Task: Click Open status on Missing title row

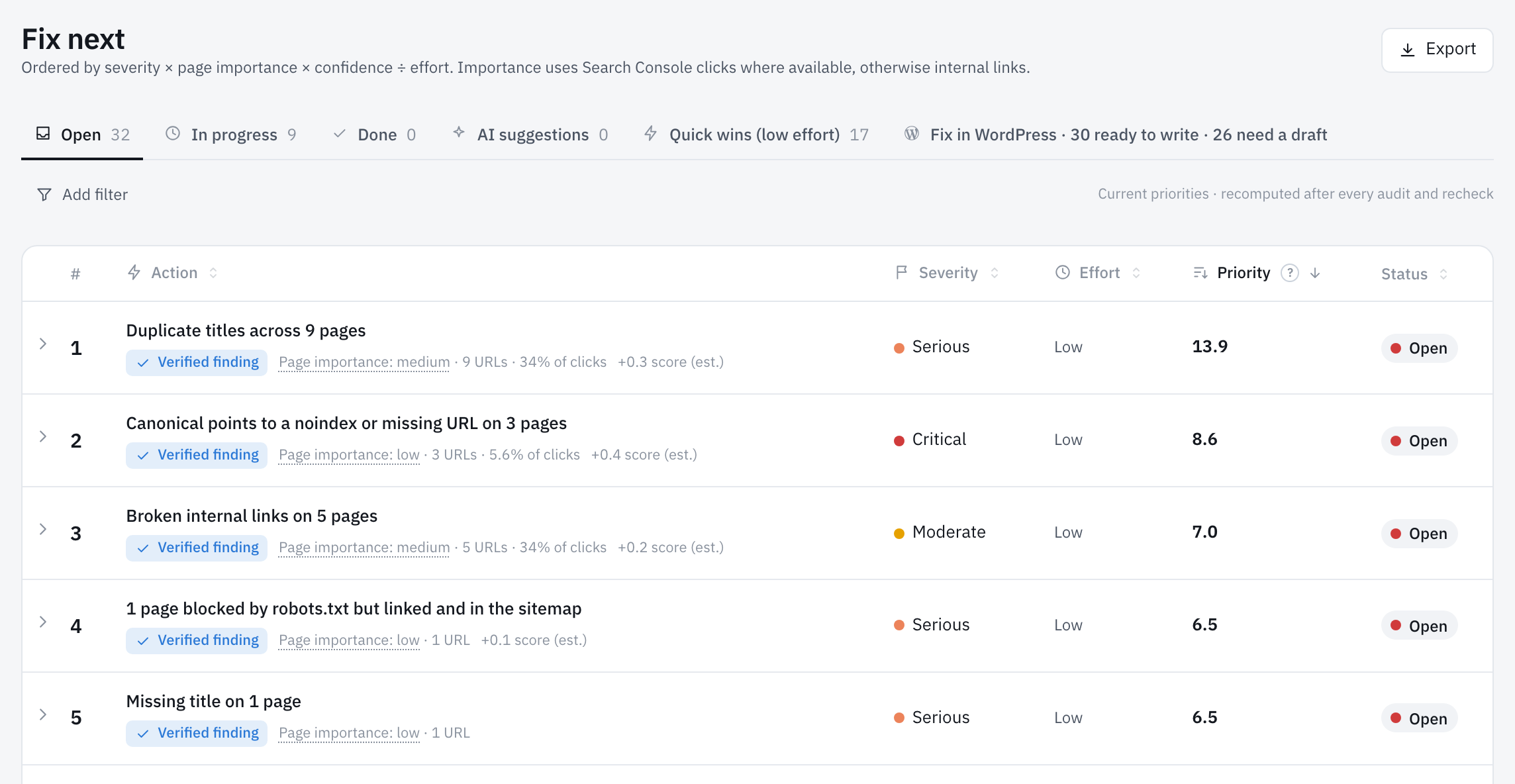Action: (1419, 718)
